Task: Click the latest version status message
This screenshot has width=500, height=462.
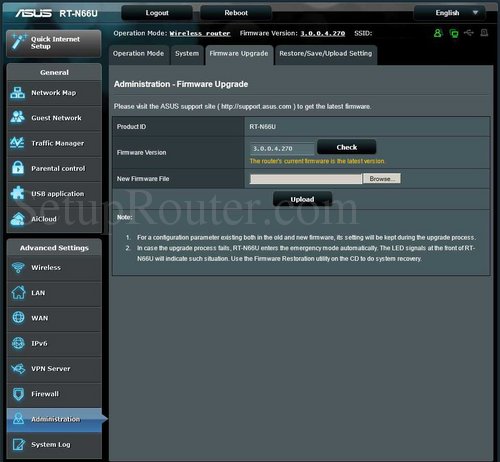Action: coord(317,161)
